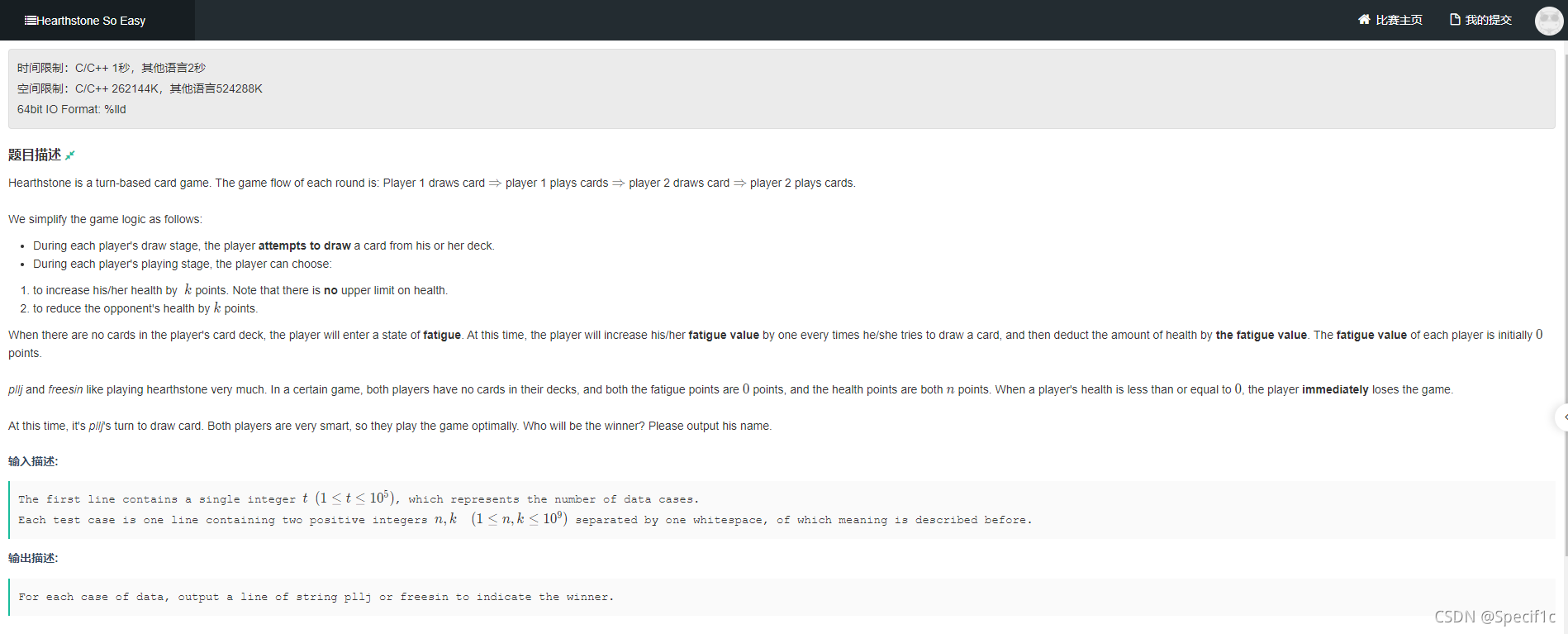The height and width of the screenshot is (634, 1568).
Task: Open the Hearthstone So Easy problem title
Action: [x=91, y=21]
